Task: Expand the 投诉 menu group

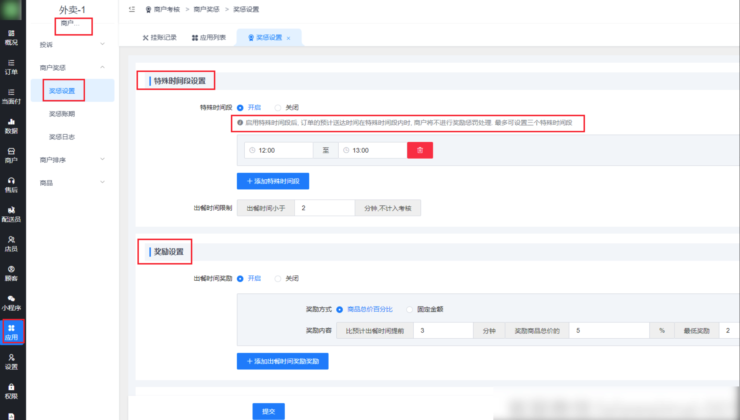Action: click(x=73, y=44)
